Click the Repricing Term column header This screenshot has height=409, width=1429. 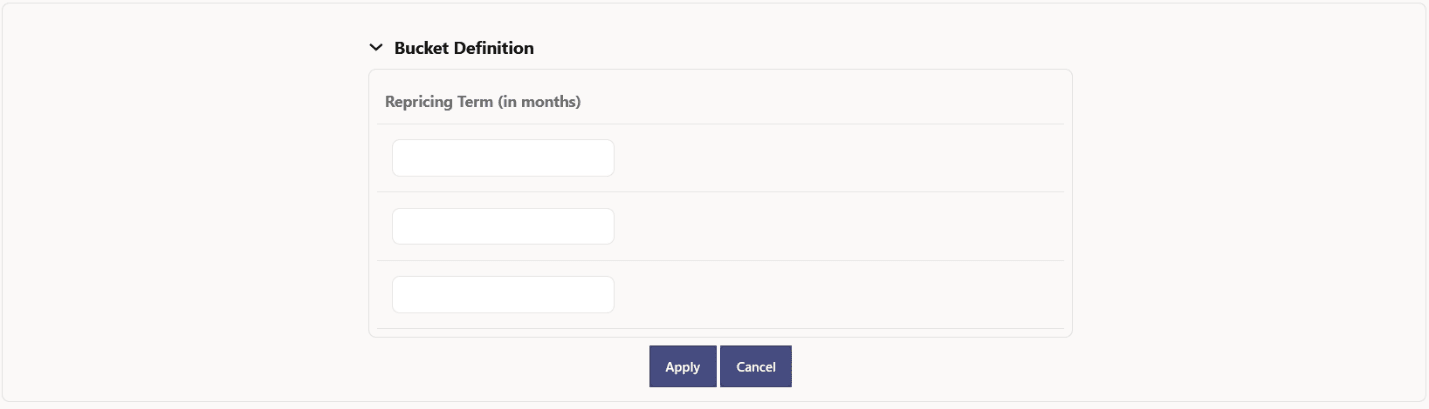pos(483,102)
